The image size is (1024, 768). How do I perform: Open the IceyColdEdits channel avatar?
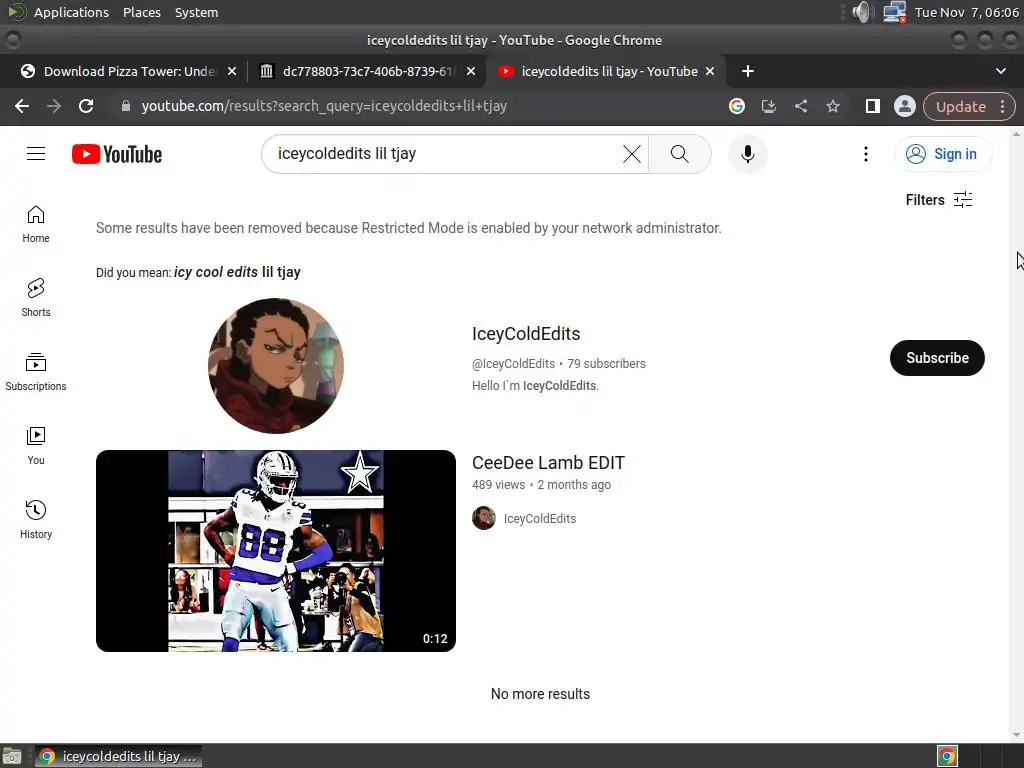276,366
